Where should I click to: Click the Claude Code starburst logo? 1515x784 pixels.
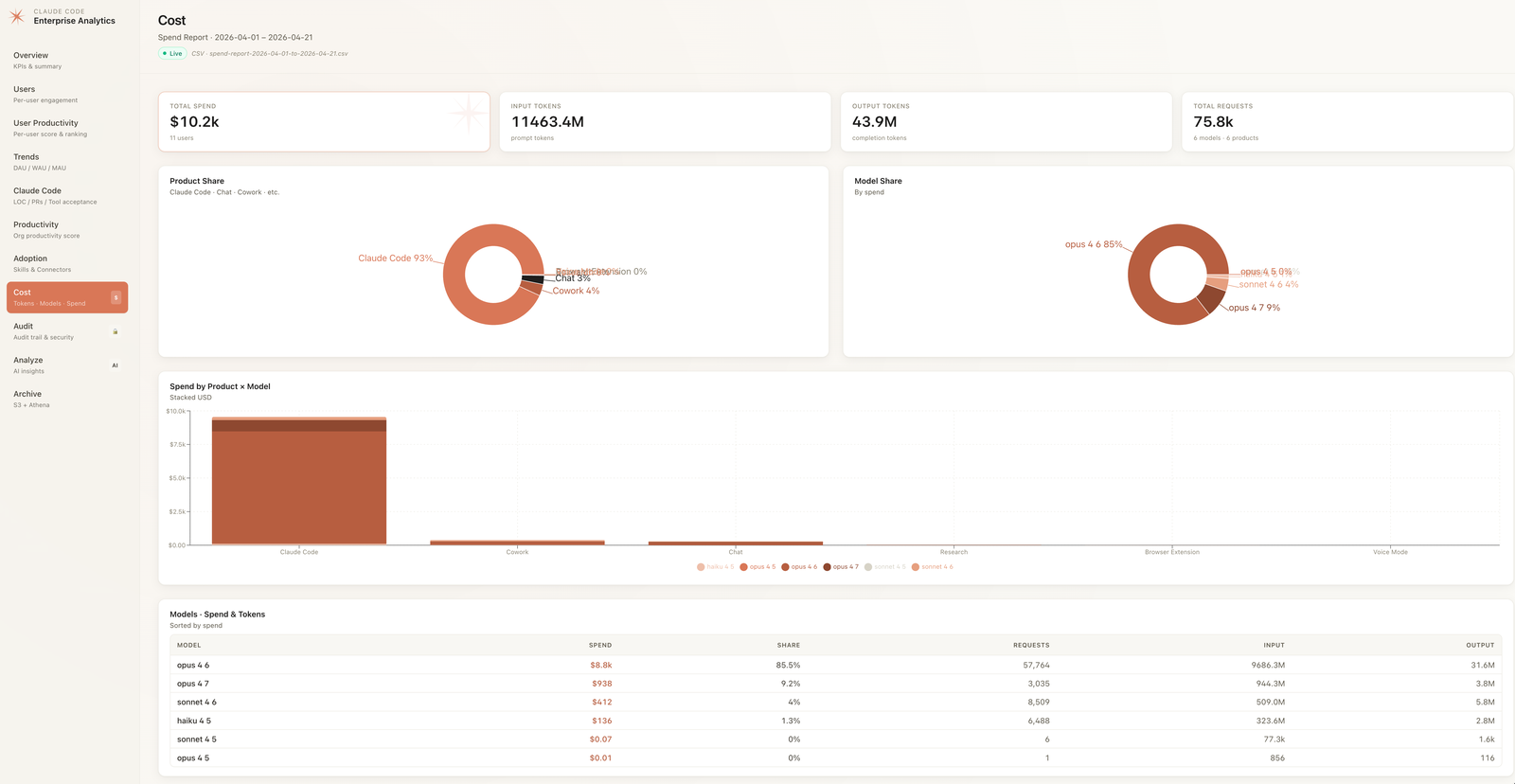tap(16, 17)
